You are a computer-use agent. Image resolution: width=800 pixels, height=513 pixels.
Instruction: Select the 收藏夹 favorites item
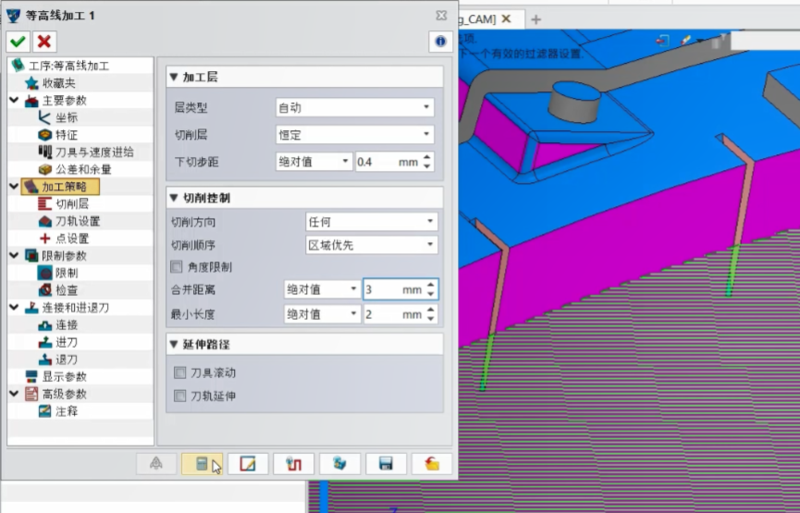pos(56,83)
